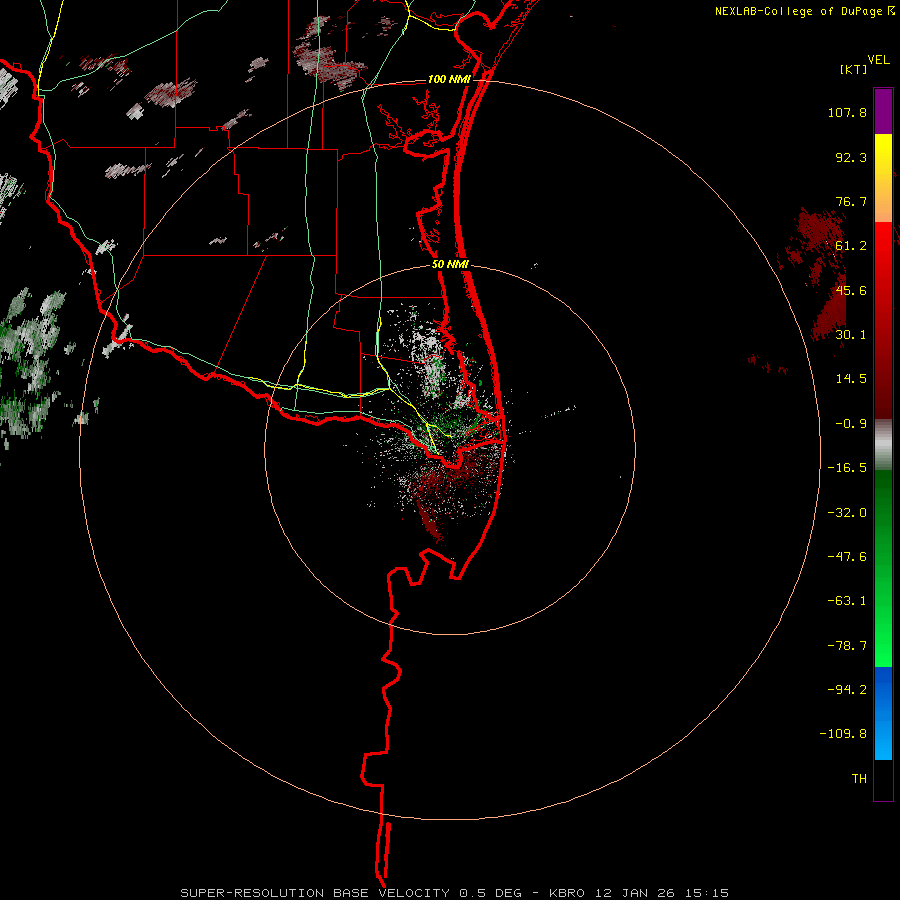
Task: Click the TH label on the scale
Action: tap(859, 779)
